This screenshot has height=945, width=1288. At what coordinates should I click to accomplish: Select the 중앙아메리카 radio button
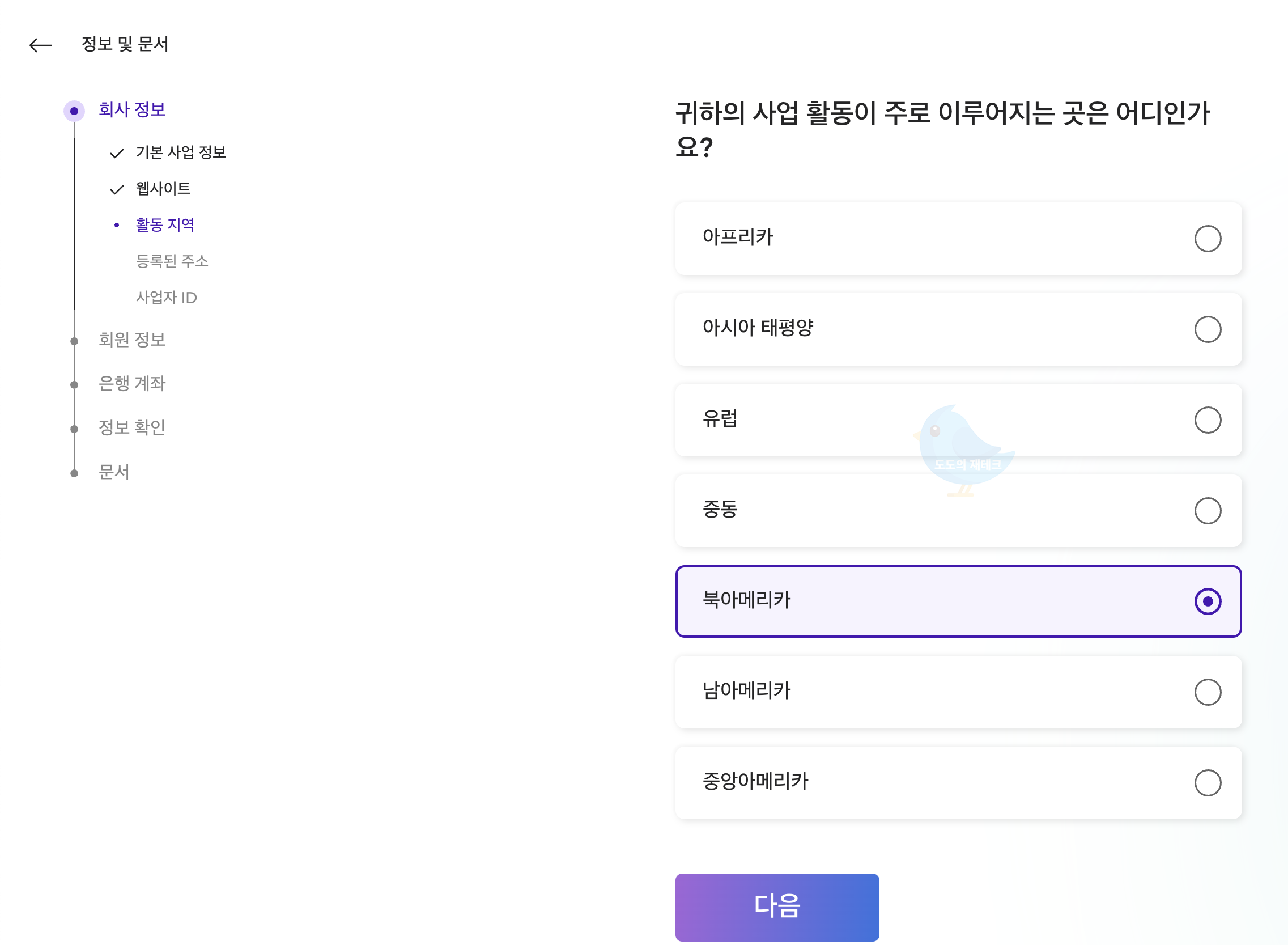tap(1208, 782)
